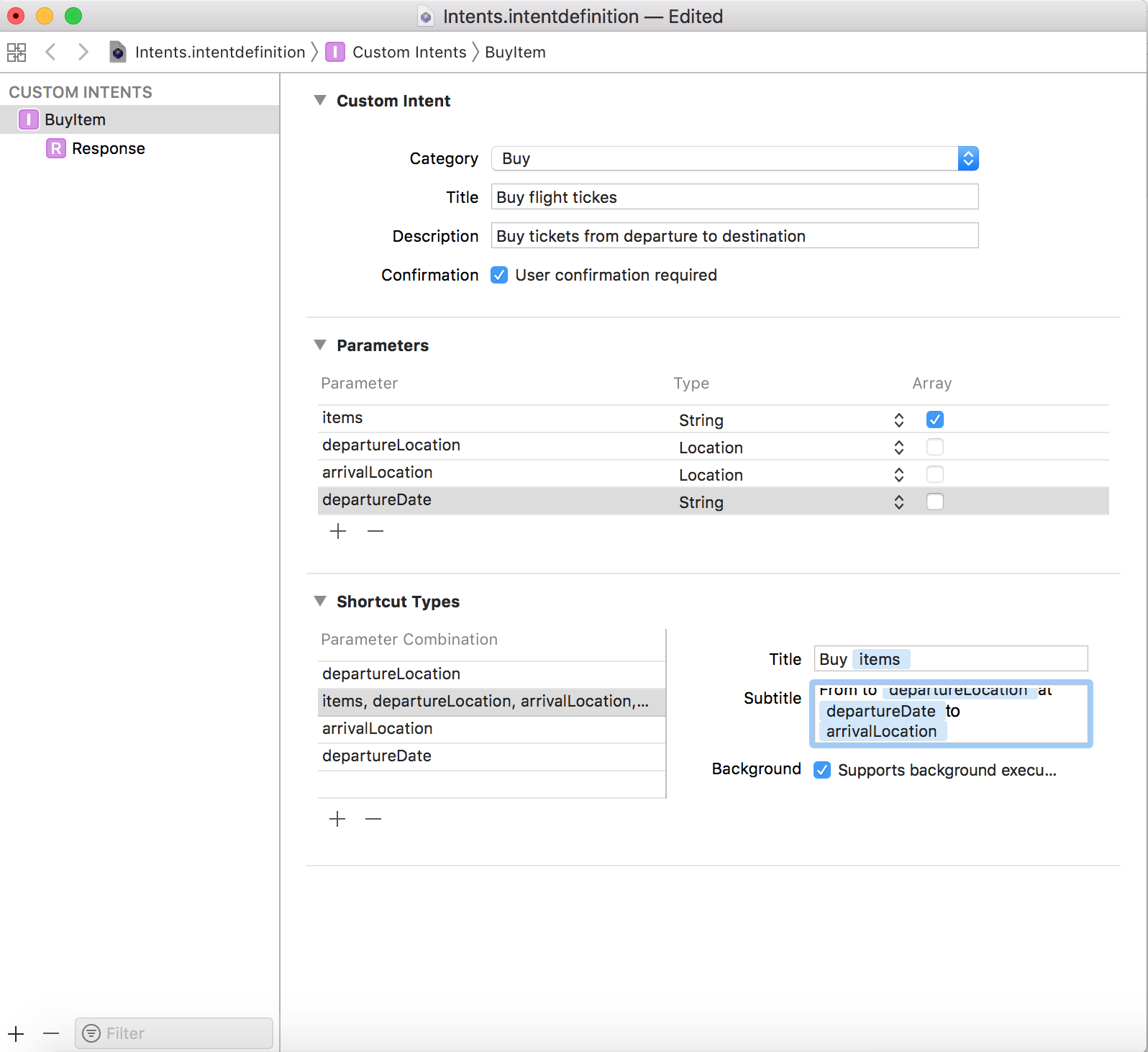The height and width of the screenshot is (1052, 1148).
Task: Collapse the Custom Intent section
Action: tap(320, 100)
